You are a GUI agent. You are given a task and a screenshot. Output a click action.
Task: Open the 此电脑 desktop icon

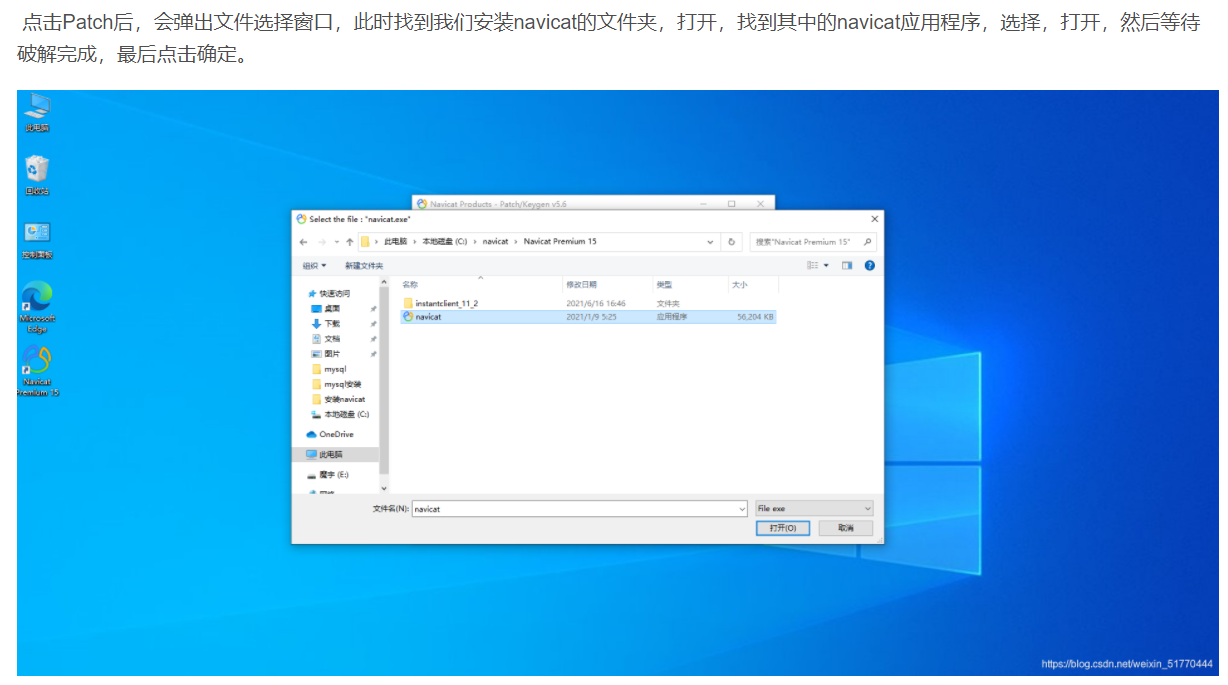(37, 111)
